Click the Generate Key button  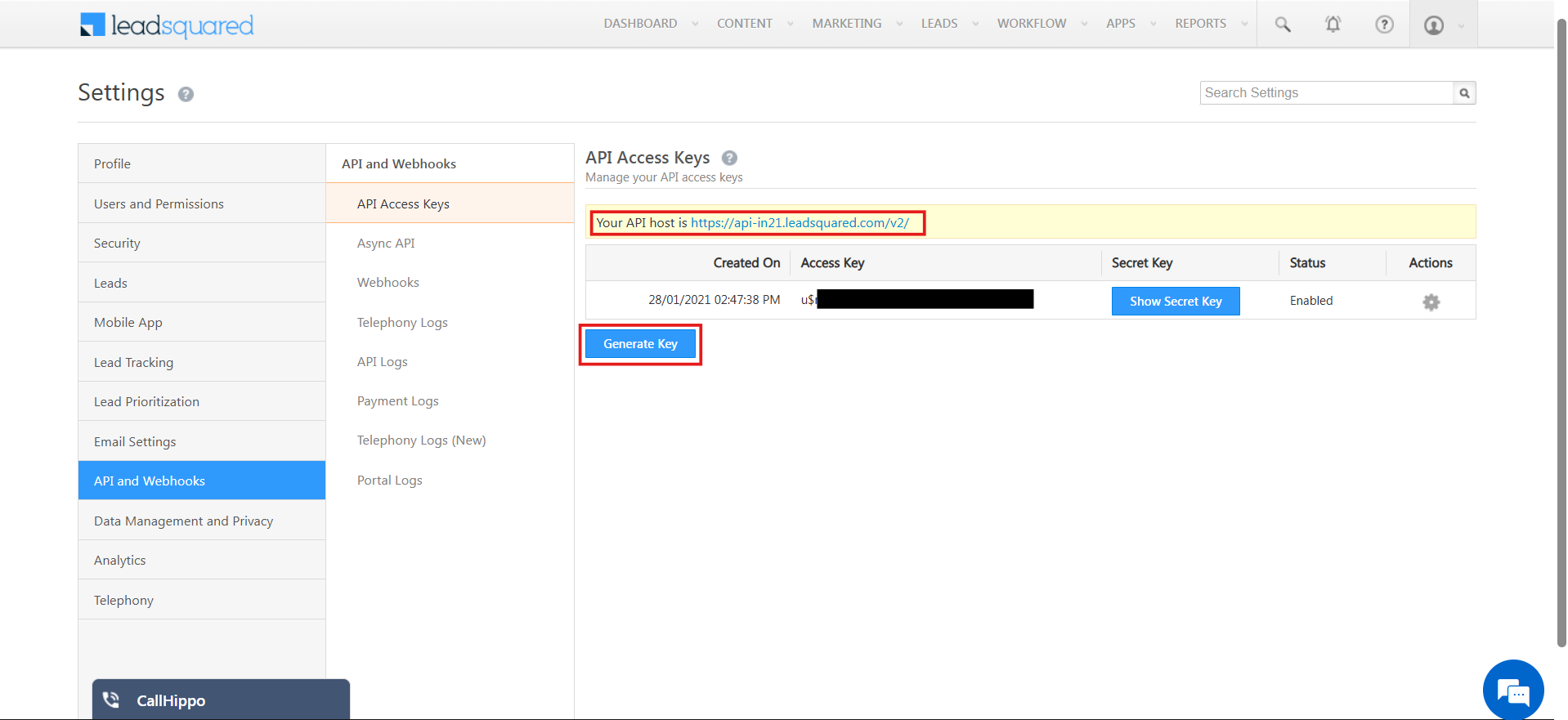click(x=640, y=344)
